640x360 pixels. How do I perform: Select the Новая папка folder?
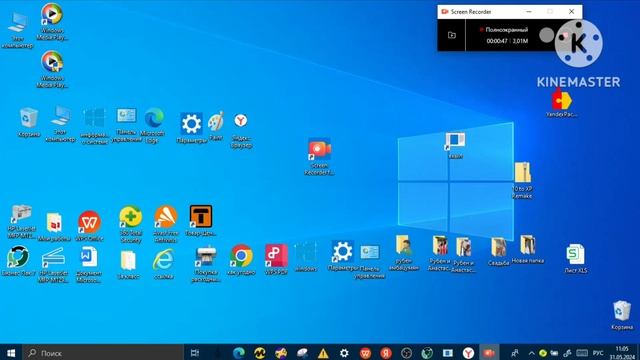click(527, 249)
